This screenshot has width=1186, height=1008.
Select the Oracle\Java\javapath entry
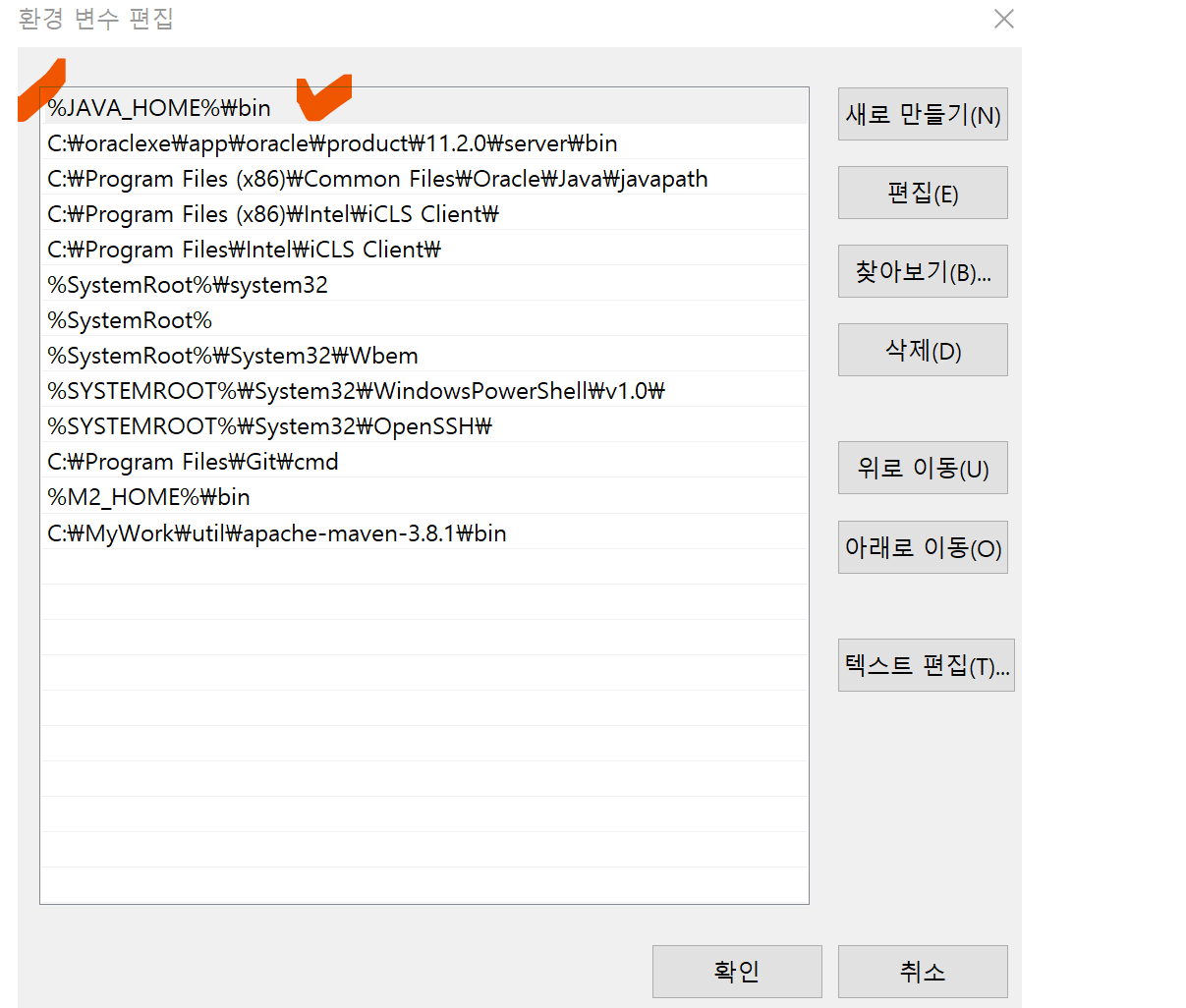pyautogui.click(x=424, y=178)
